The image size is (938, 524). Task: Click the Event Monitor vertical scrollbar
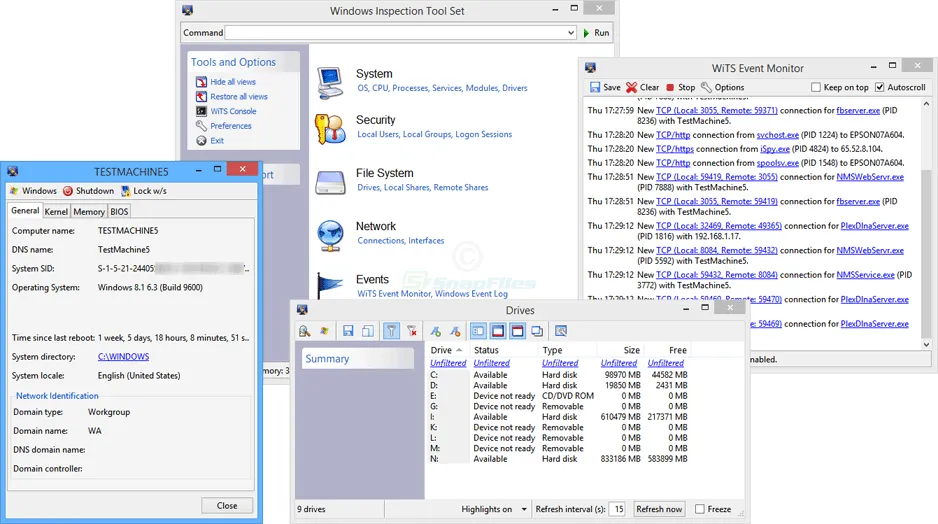[927, 224]
